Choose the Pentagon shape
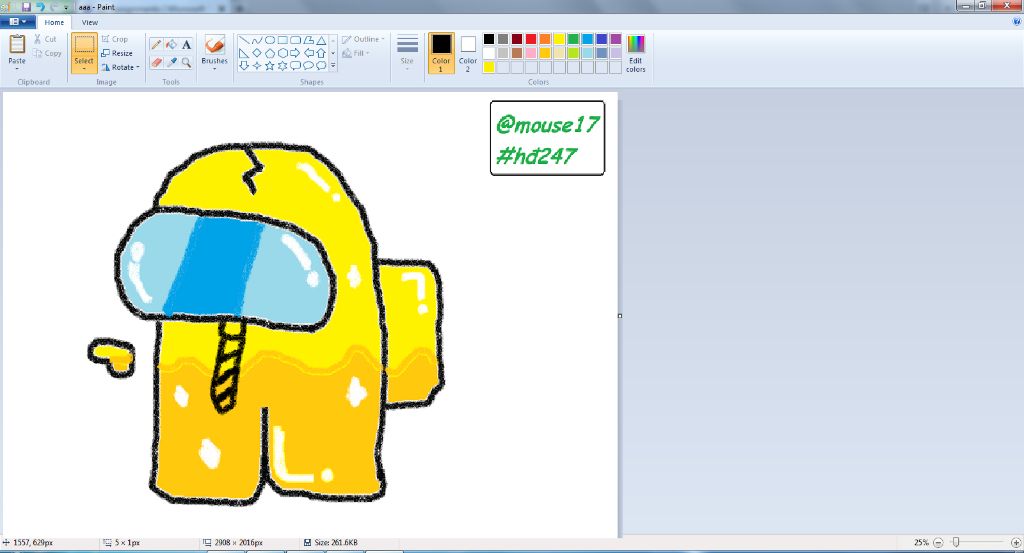The image size is (1024, 553). point(269,53)
